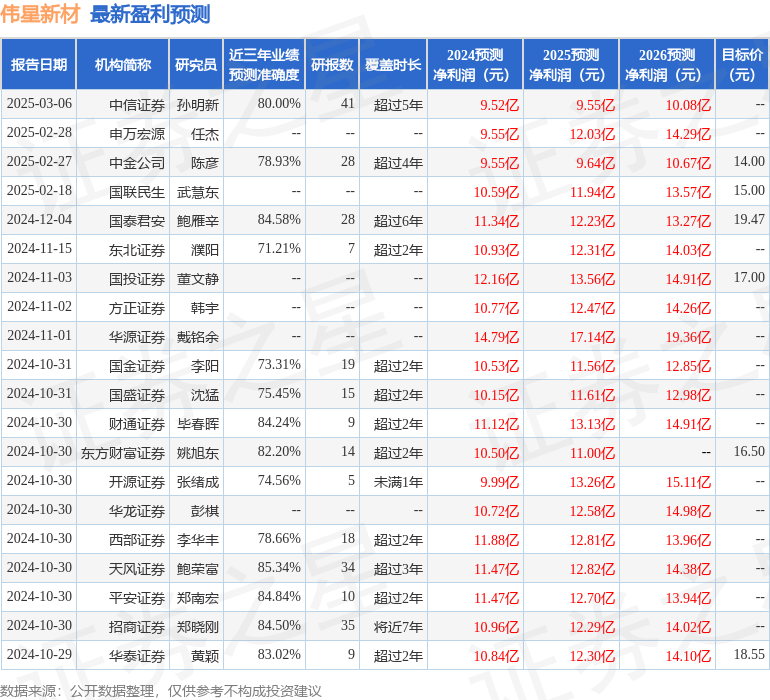Image resolution: width=770 pixels, height=700 pixels.
Task: Click the 研报数 column header
Action: (x=332, y=65)
